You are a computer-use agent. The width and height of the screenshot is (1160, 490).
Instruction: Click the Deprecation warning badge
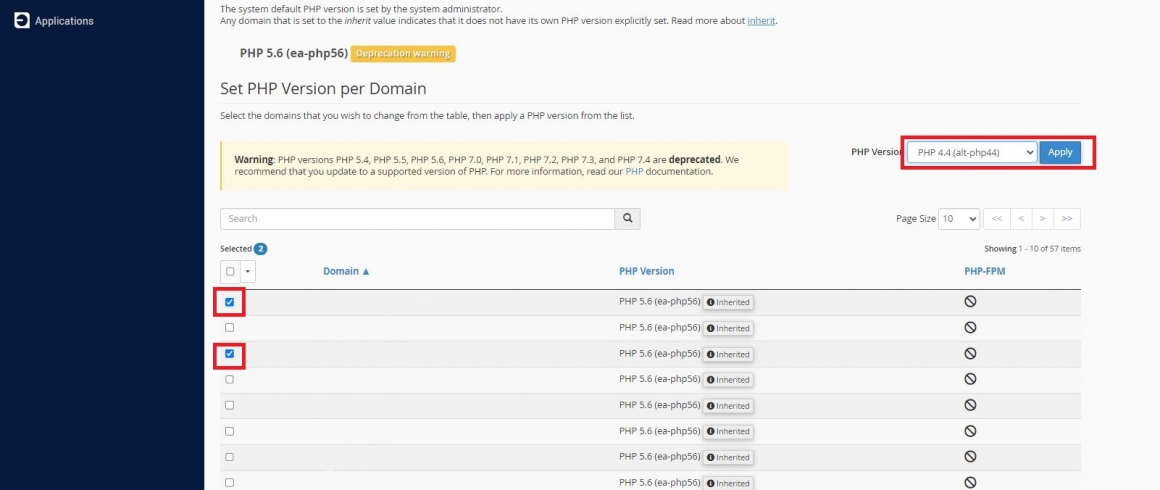(x=402, y=53)
